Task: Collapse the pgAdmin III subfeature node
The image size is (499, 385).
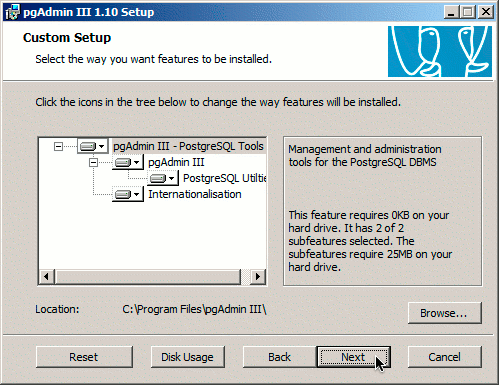Action: pyautogui.click(x=93, y=162)
